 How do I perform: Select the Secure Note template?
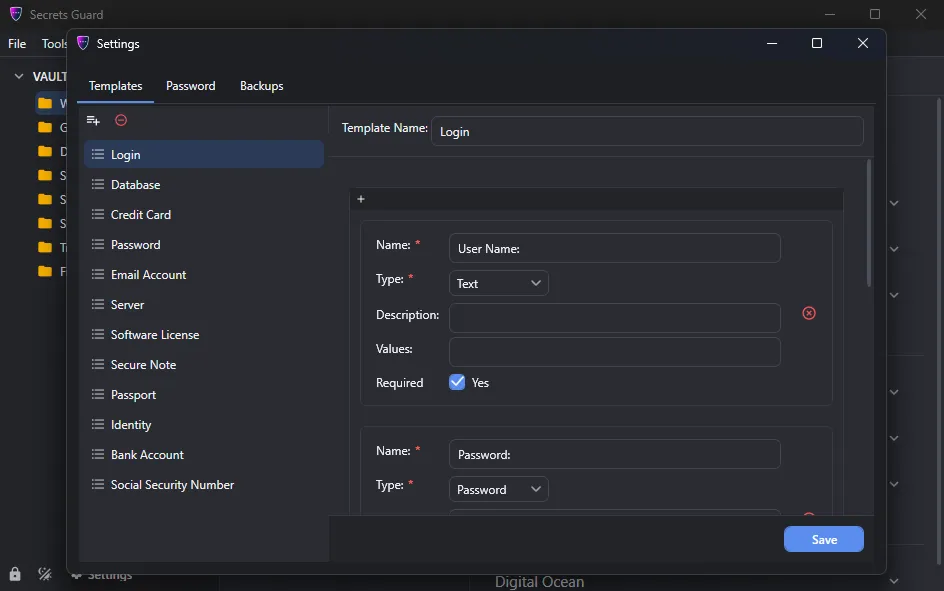203,365
